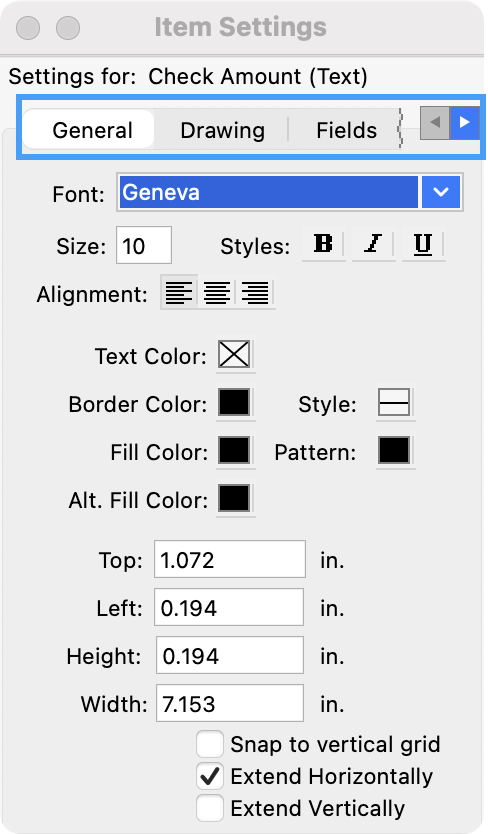Set alignment to left
The height and width of the screenshot is (834, 488).
point(179,293)
